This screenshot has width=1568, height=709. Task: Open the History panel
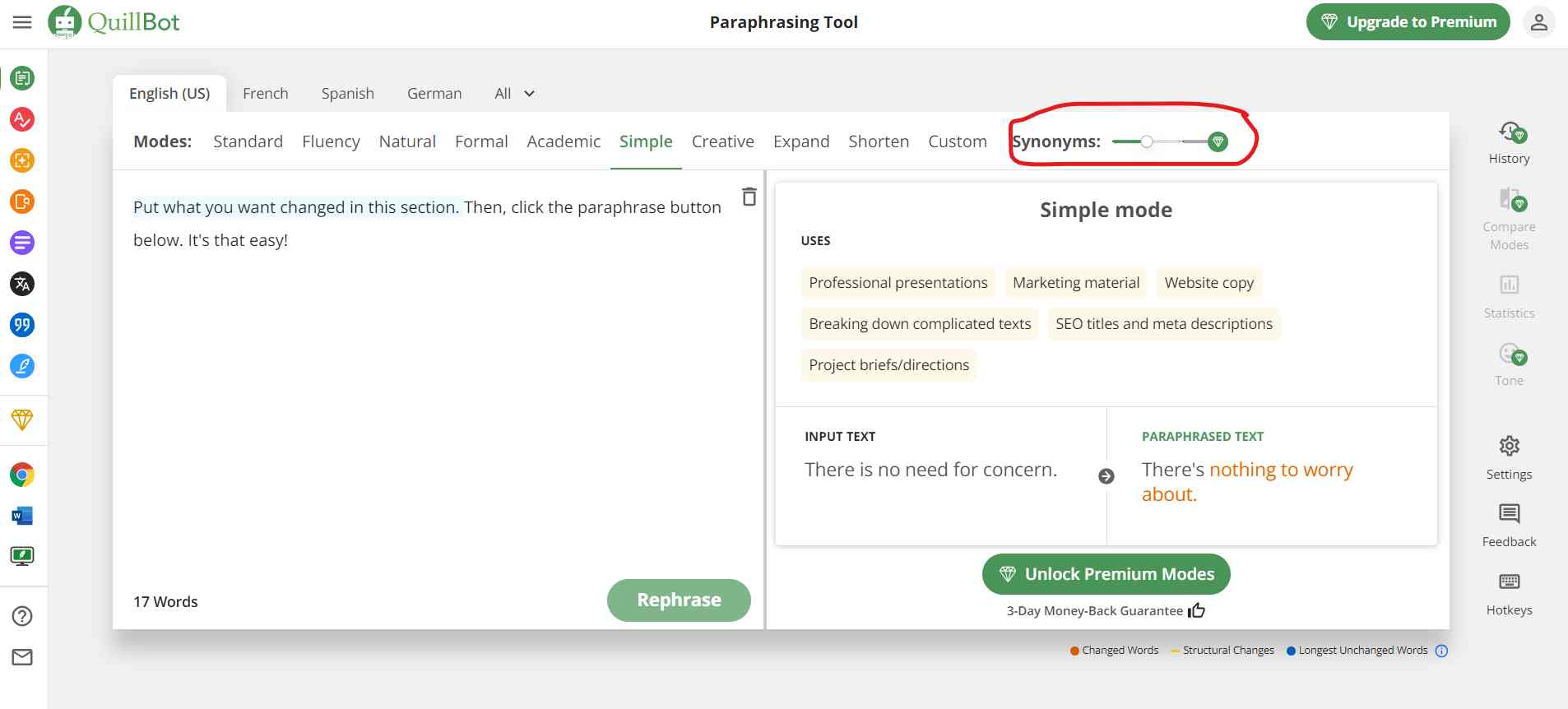(x=1509, y=142)
